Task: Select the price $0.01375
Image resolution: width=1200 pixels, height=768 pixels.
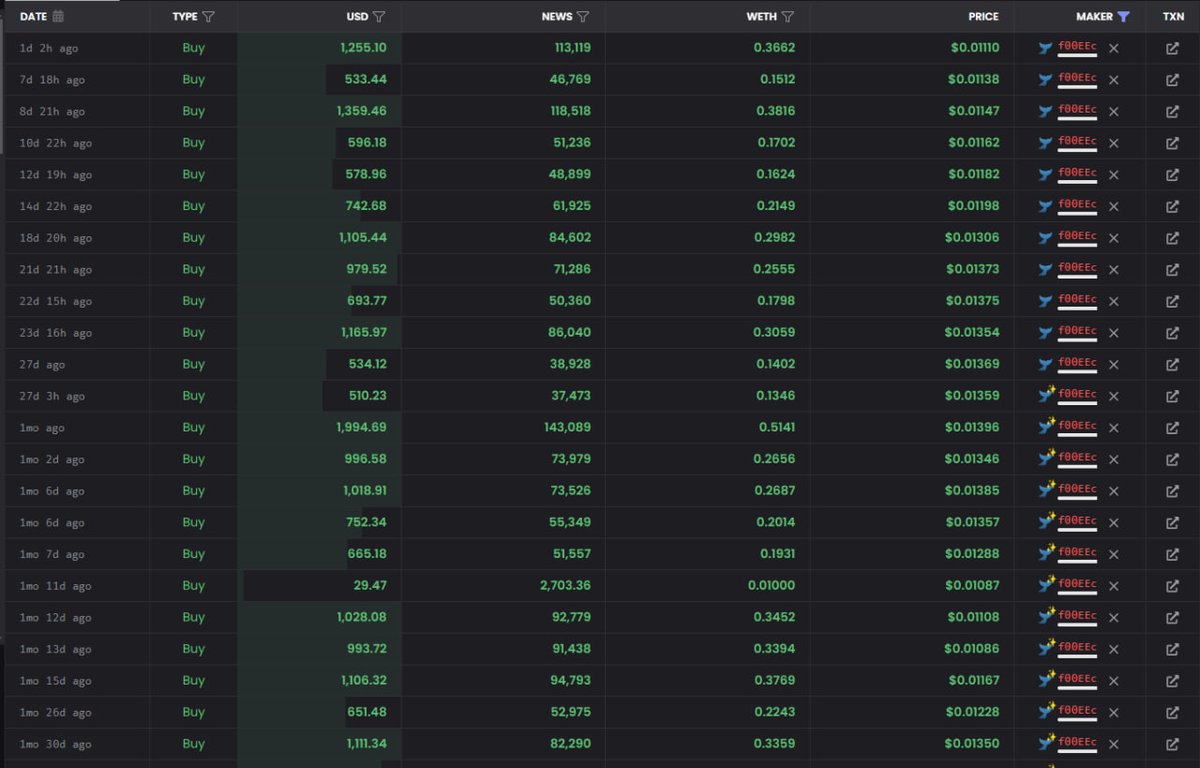Action: click(973, 301)
